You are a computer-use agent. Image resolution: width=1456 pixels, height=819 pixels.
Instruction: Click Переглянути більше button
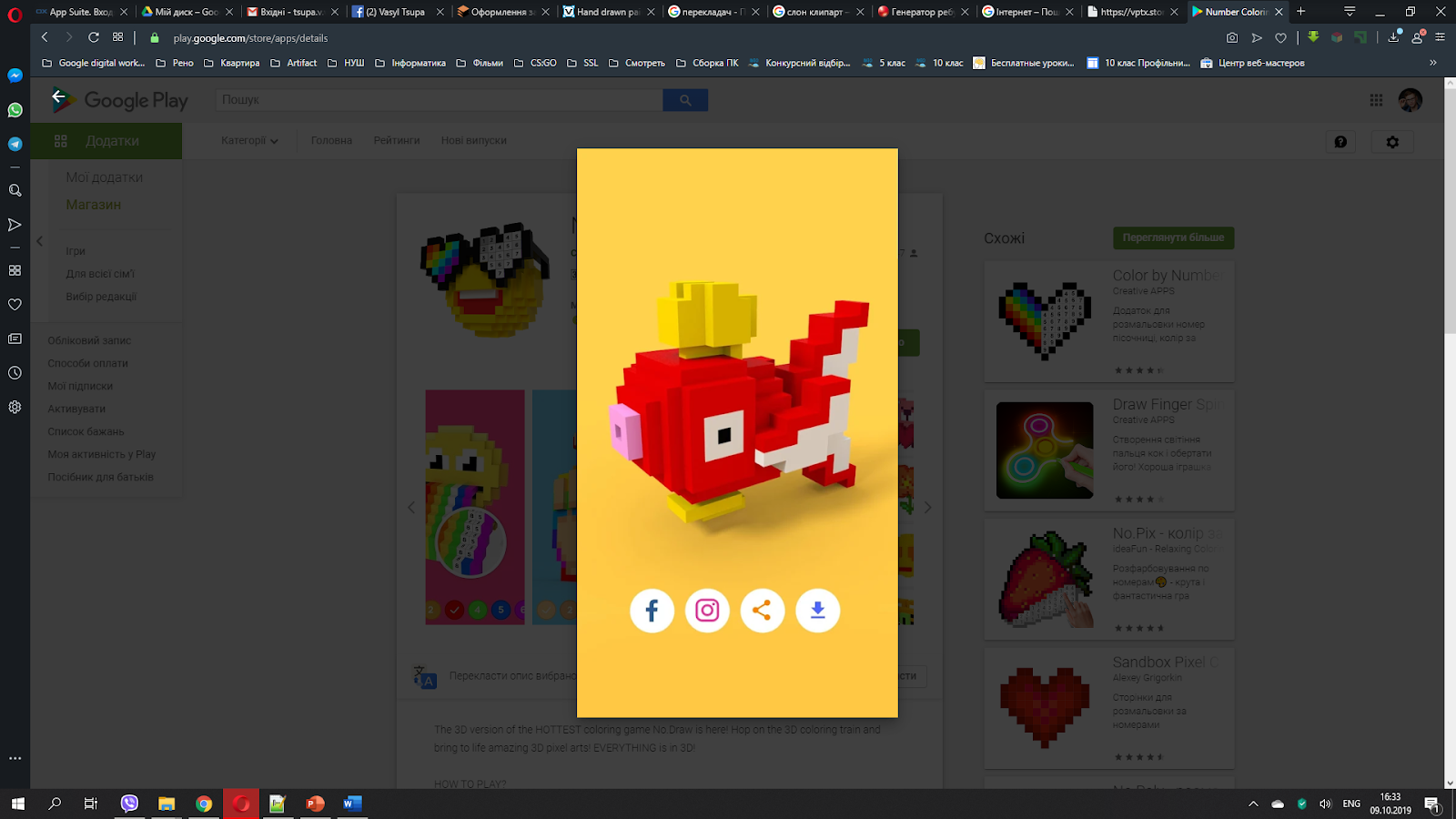click(x=1173, y=238)
